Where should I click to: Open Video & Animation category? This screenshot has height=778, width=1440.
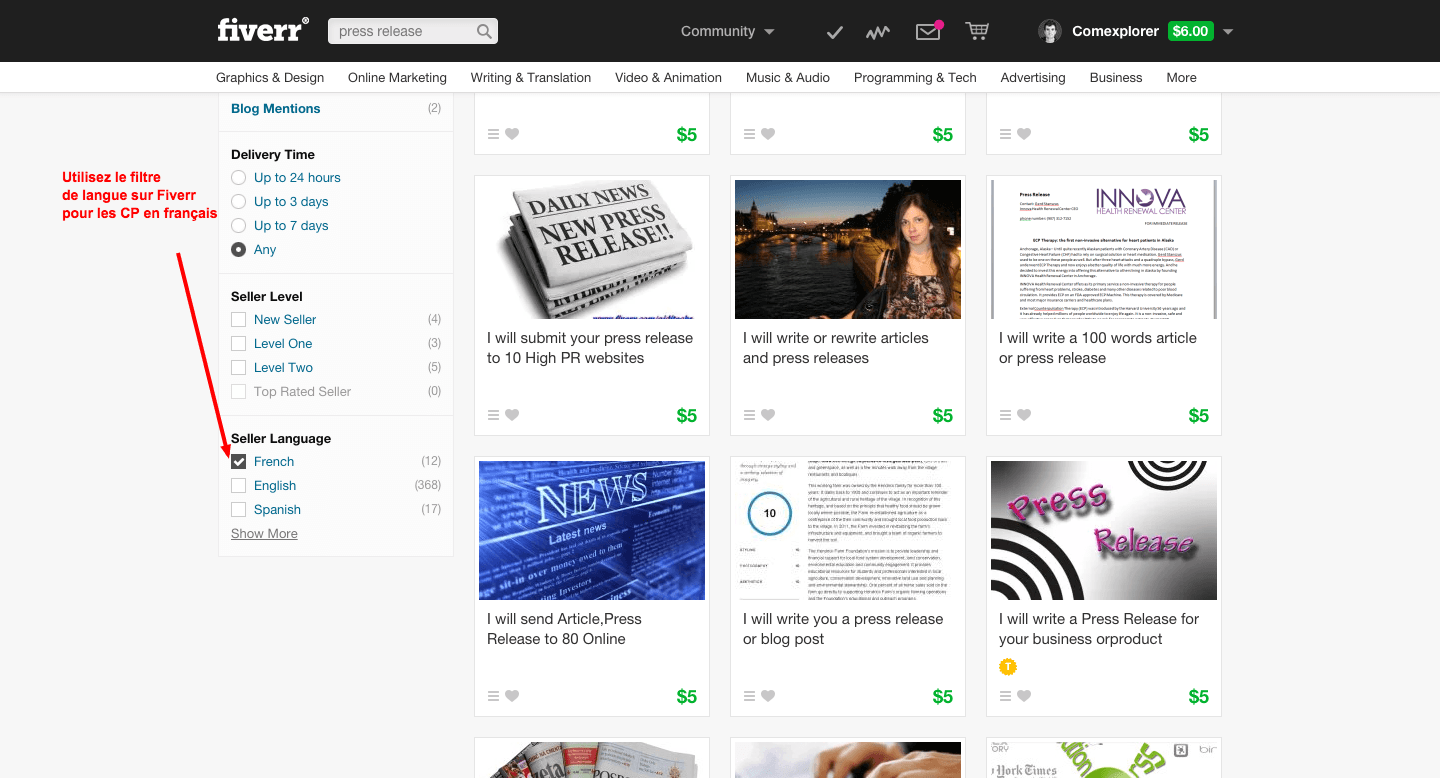tap(668, 77)
